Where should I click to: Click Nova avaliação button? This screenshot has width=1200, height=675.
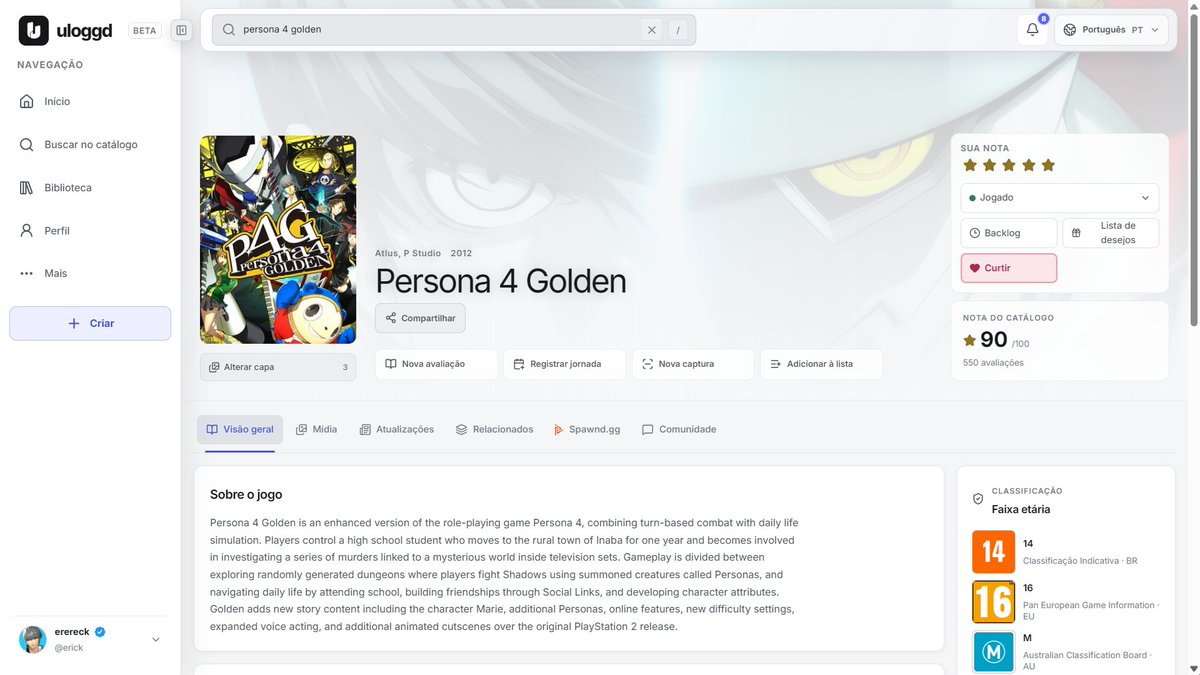click(x=436, y=364)
